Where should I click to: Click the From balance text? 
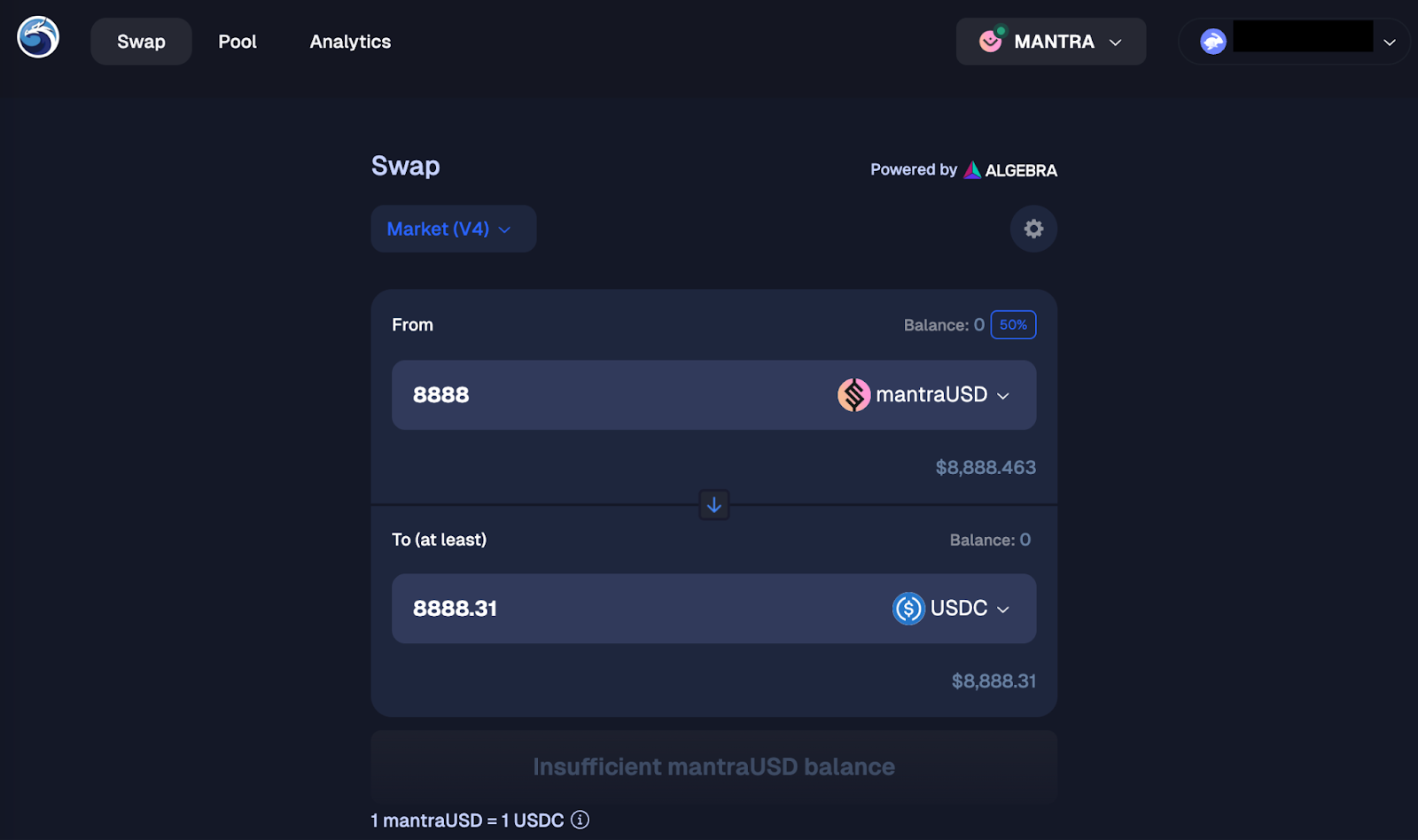pos(944,325)
